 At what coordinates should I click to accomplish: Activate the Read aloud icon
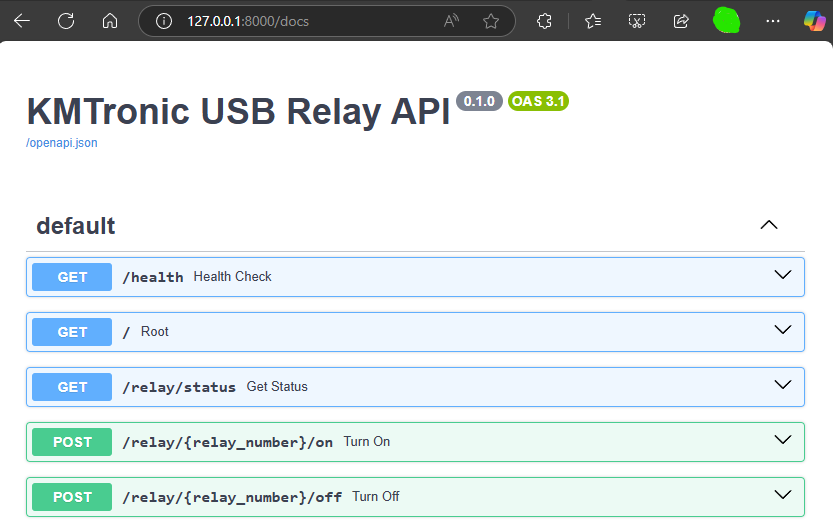[451, 21]
